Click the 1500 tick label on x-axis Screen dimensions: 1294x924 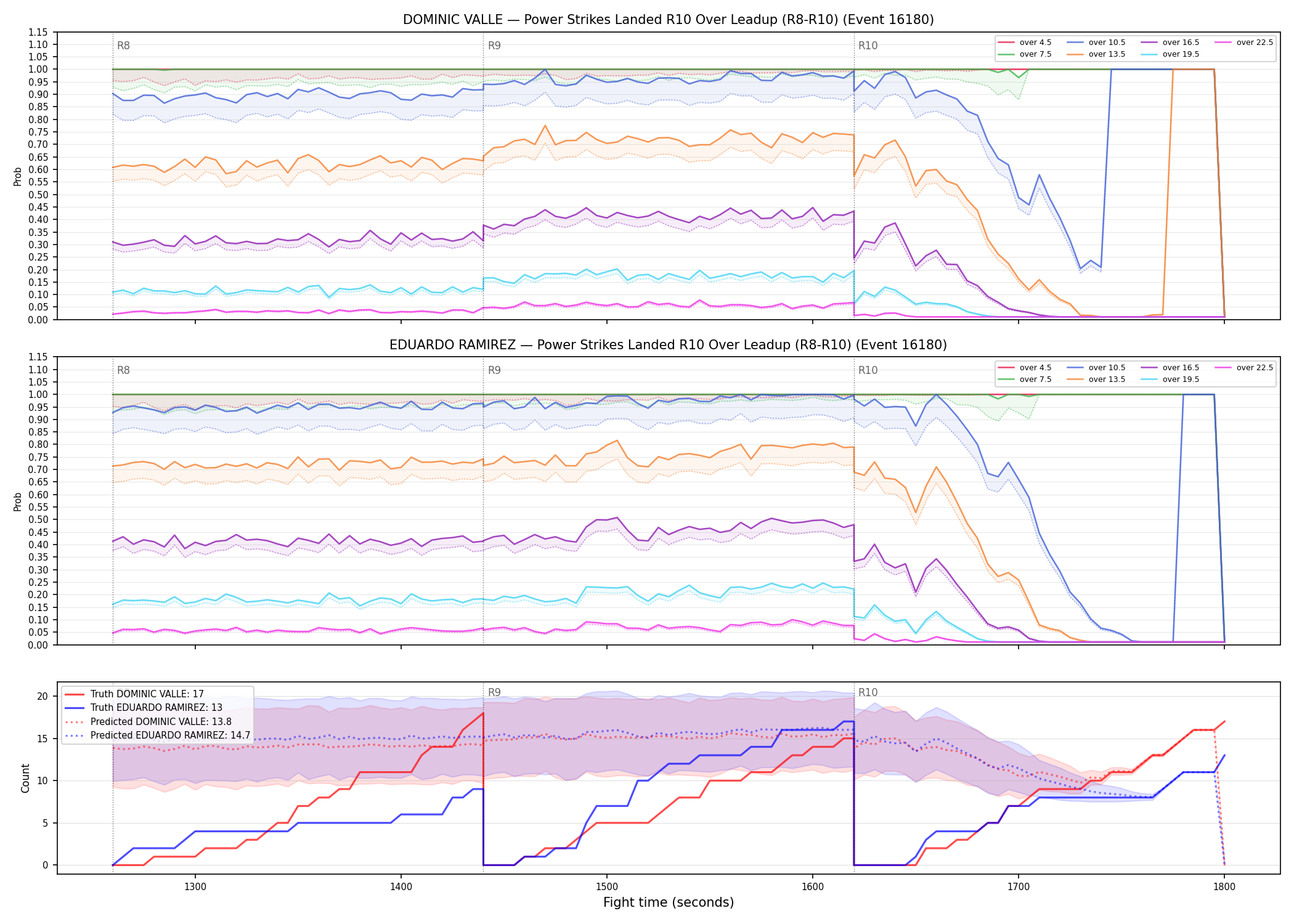pos(607,886)
